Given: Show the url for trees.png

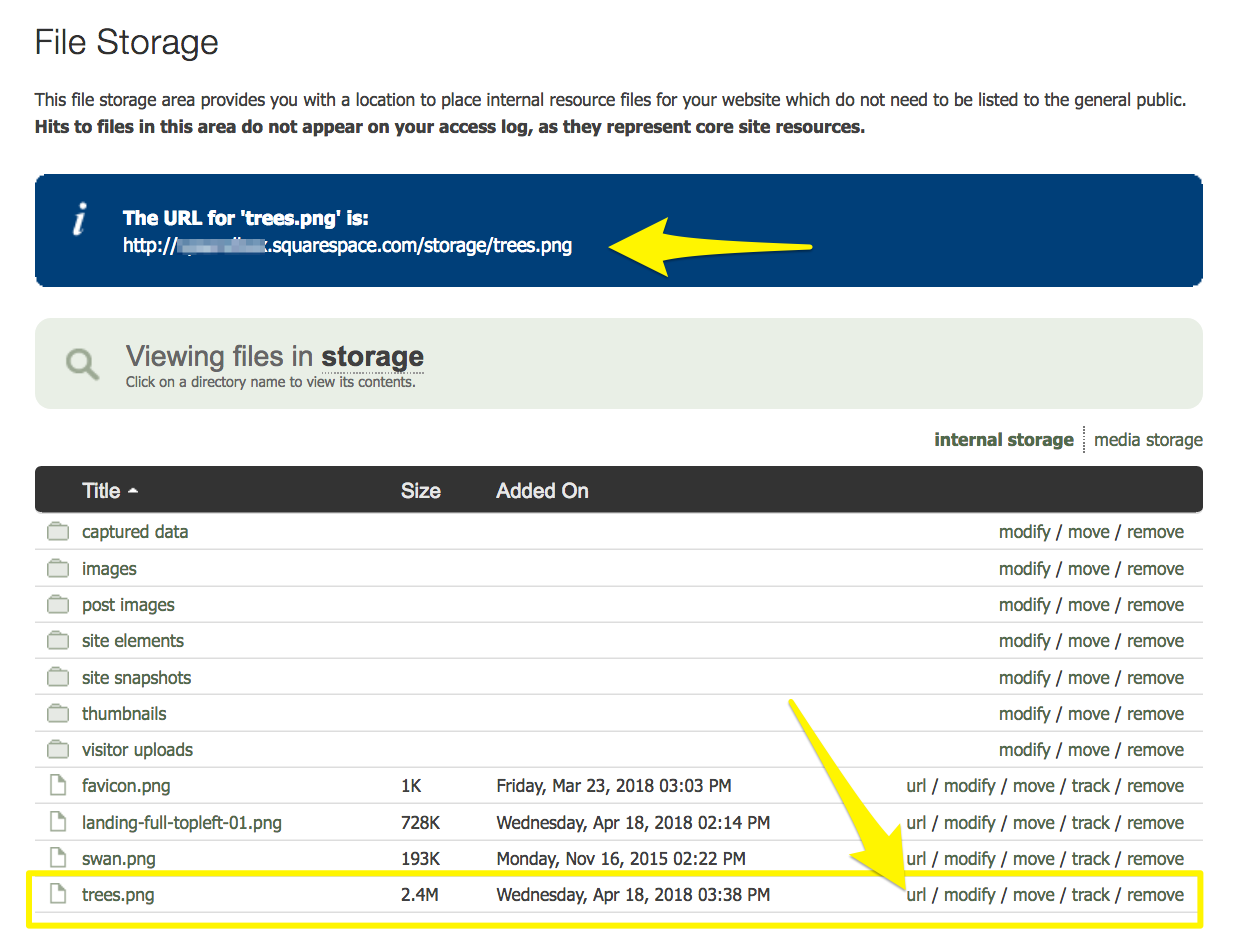Looking at the screenshot, I should pyautogui.click(x=916, y=895).
